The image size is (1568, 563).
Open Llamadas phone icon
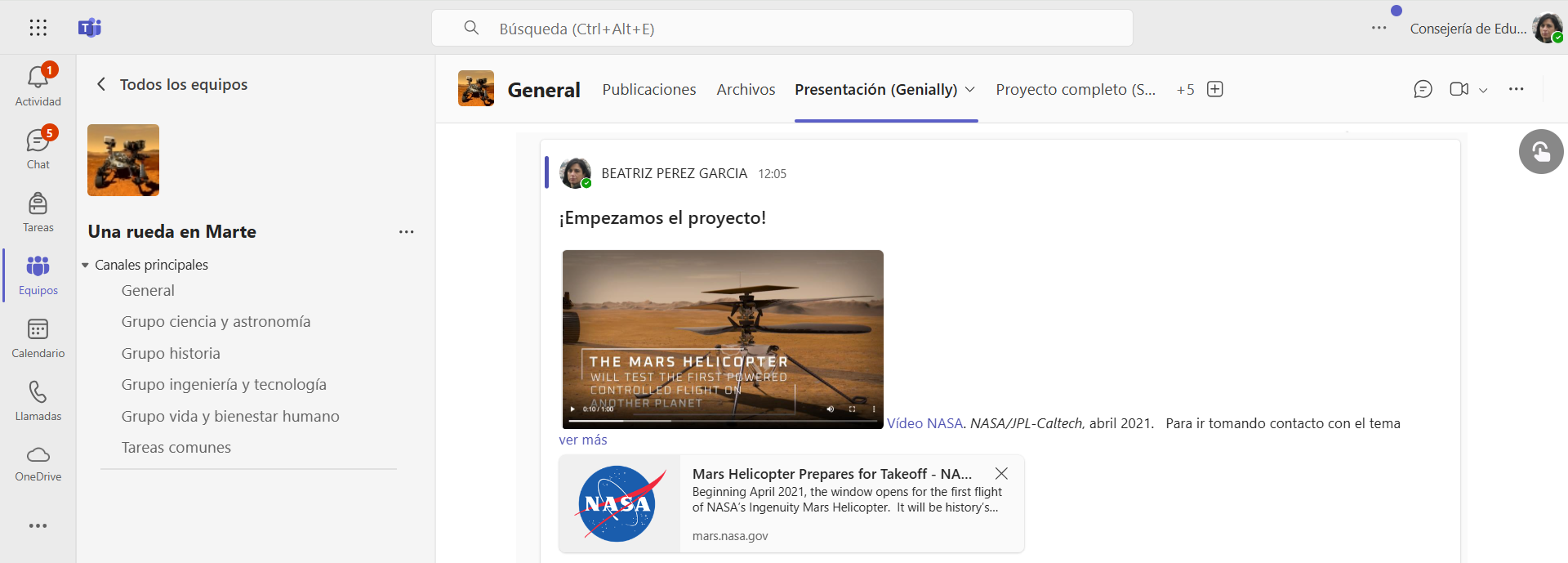38,400
